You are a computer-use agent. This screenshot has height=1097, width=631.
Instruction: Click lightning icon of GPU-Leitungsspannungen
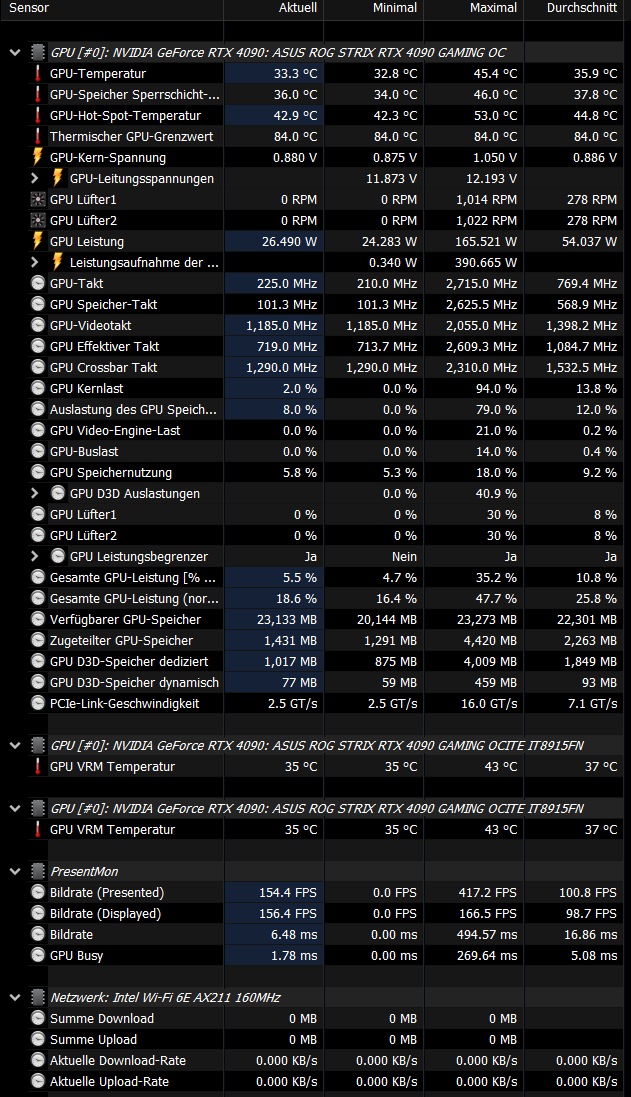pos(58,178)
